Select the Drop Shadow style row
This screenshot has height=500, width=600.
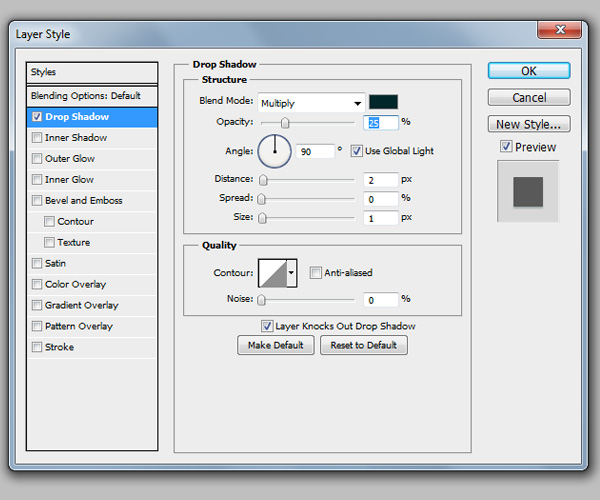(x=92, y=117)
